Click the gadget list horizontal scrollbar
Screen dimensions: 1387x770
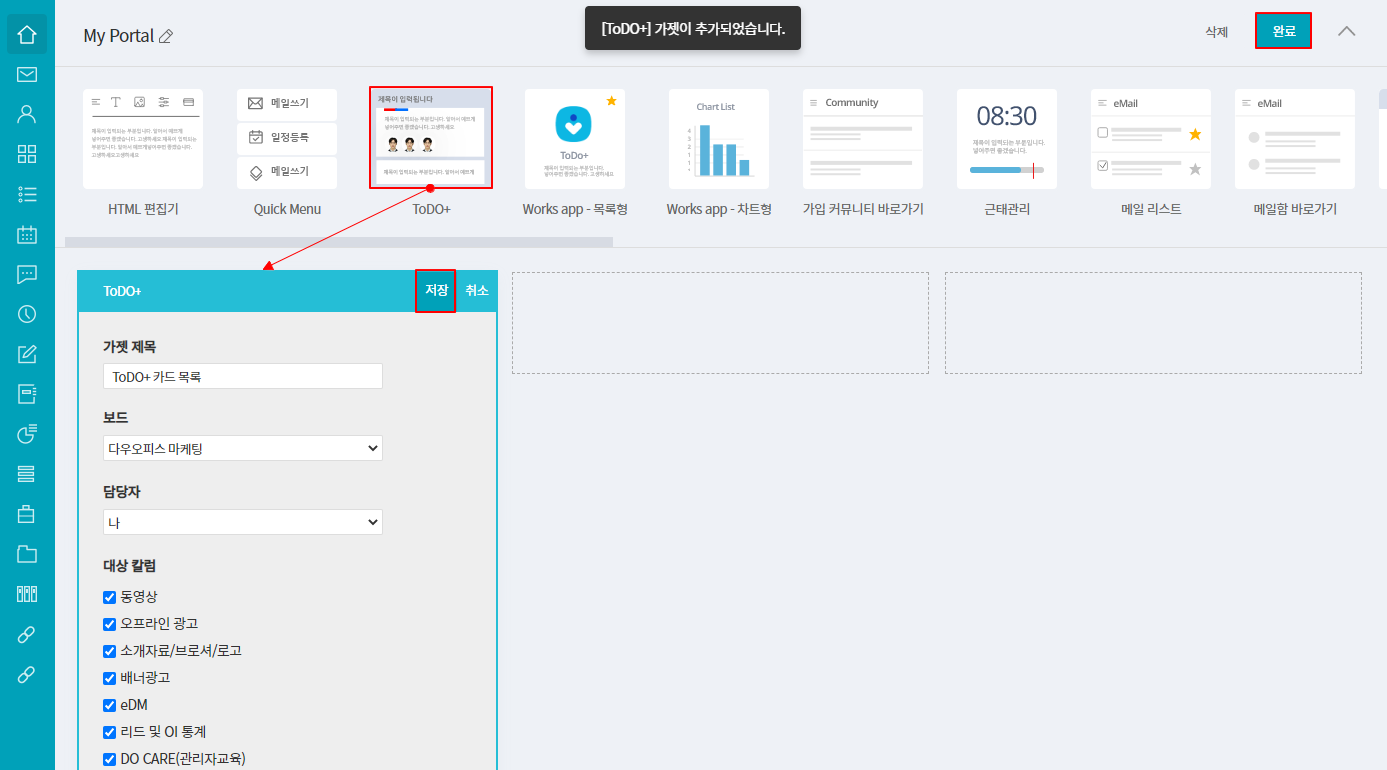pos(339,242)
